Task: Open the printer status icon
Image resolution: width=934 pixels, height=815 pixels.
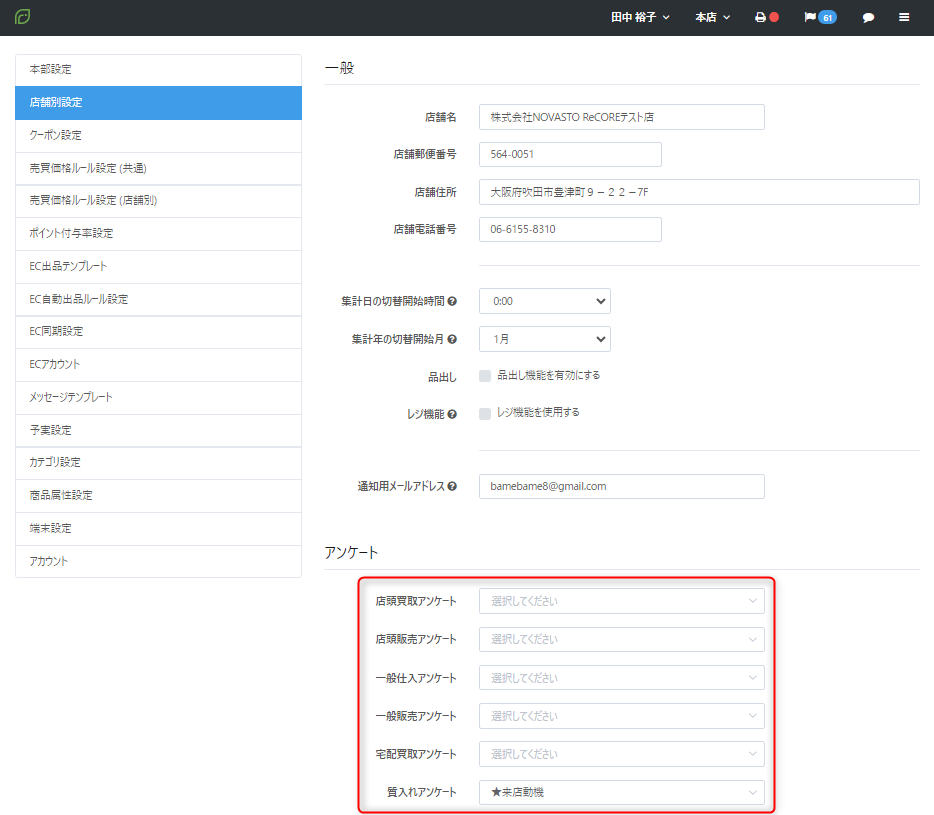Action: coord(760,17)
